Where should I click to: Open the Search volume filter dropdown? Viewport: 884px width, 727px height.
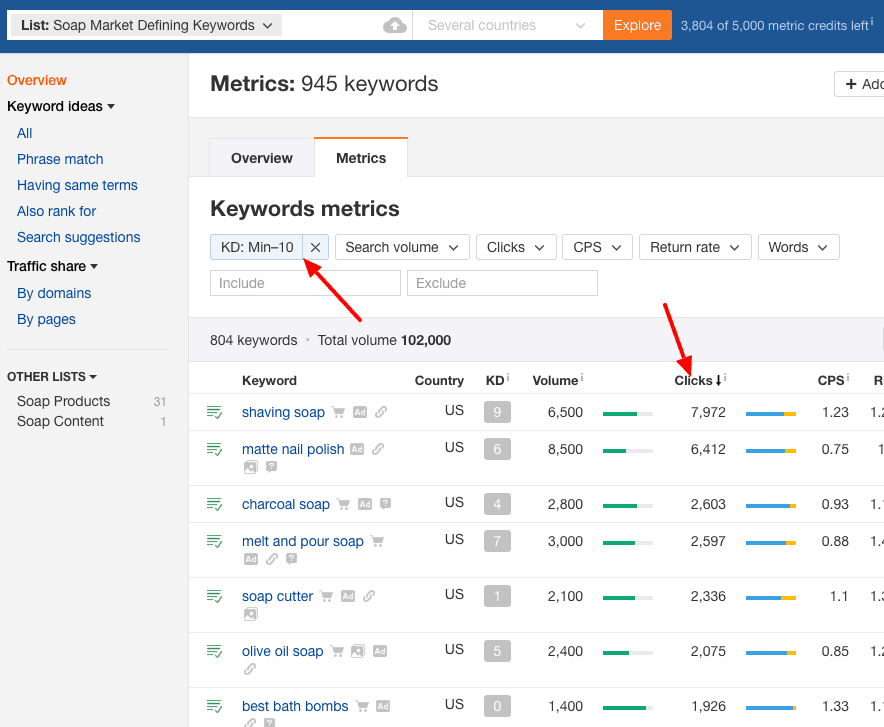(401, 247)
